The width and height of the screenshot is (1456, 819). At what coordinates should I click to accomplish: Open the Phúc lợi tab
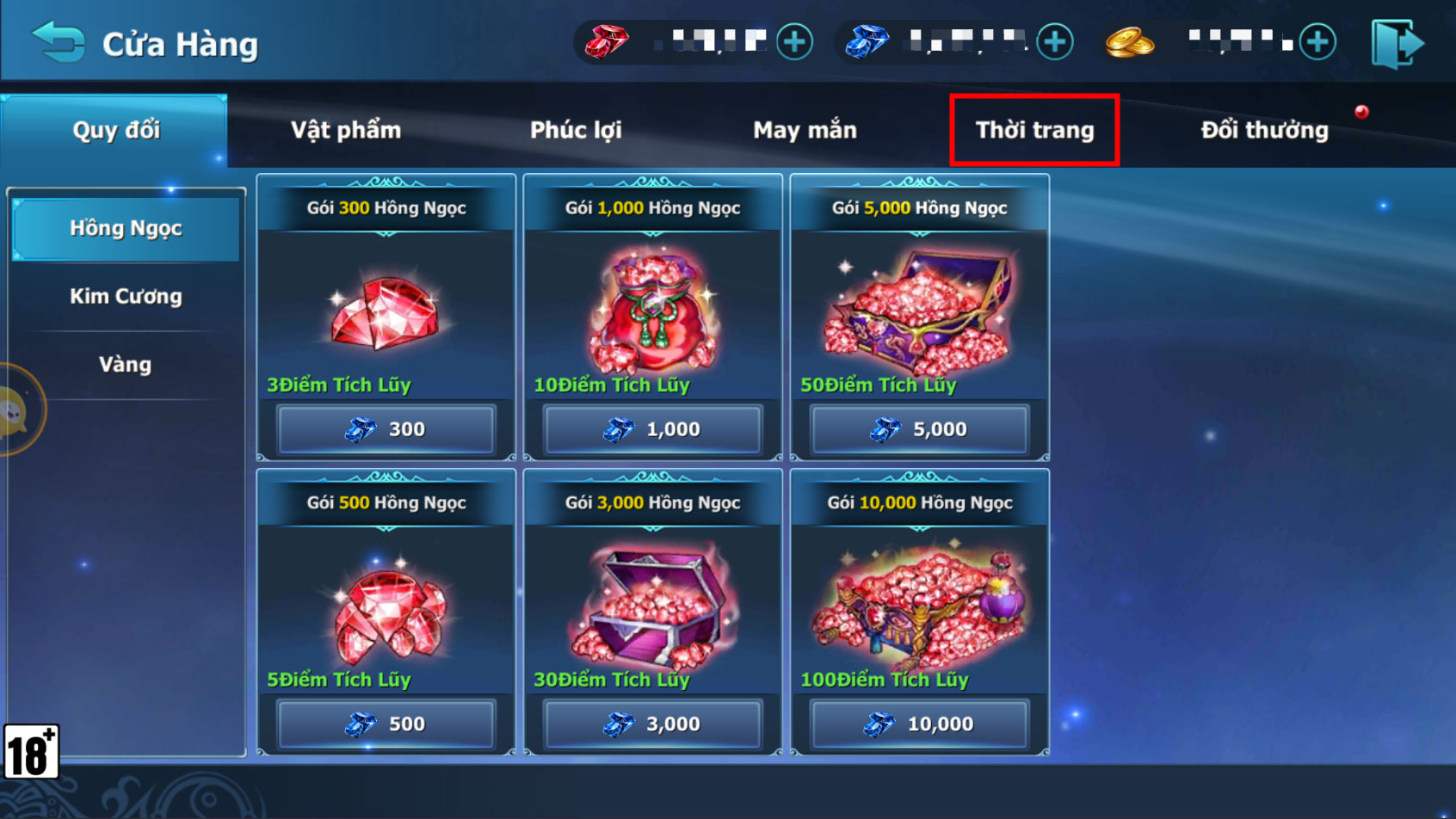576,130
